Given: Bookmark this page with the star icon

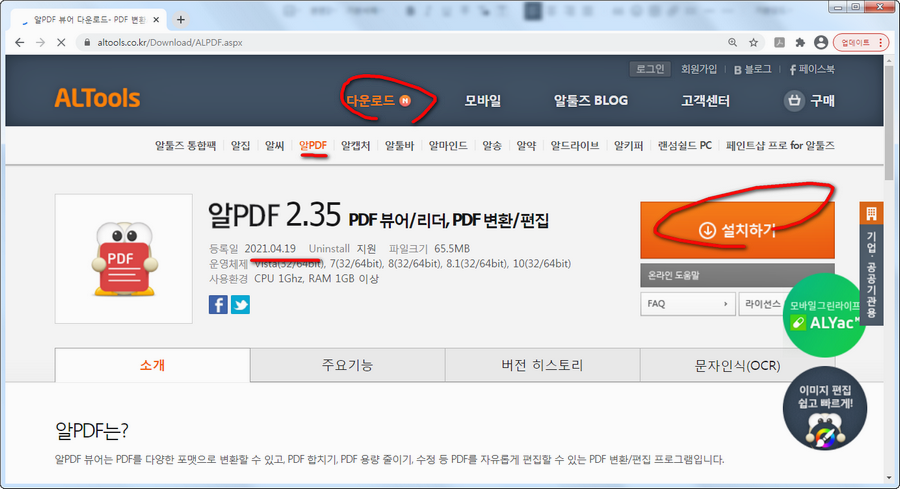Looking at the screenshot, I should pos(753,42).
